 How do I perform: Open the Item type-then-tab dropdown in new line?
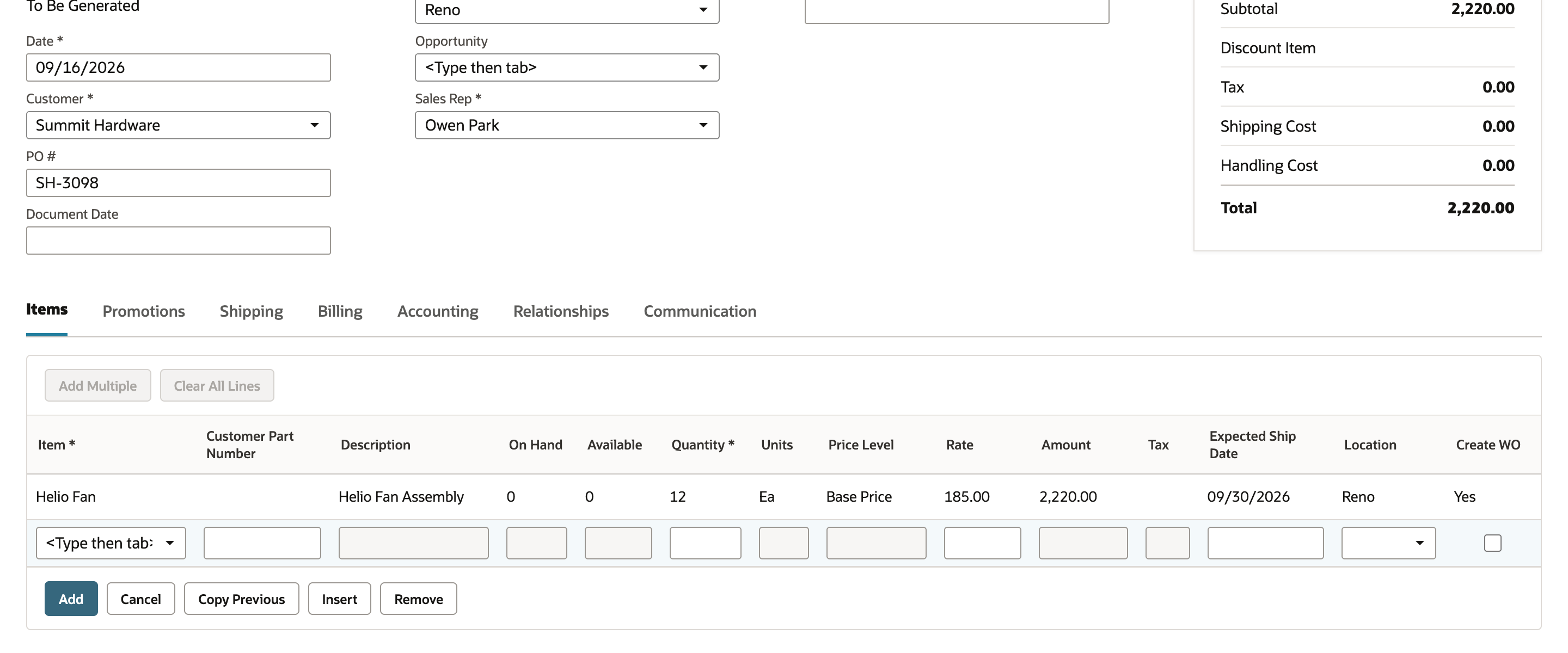(111, 542)
